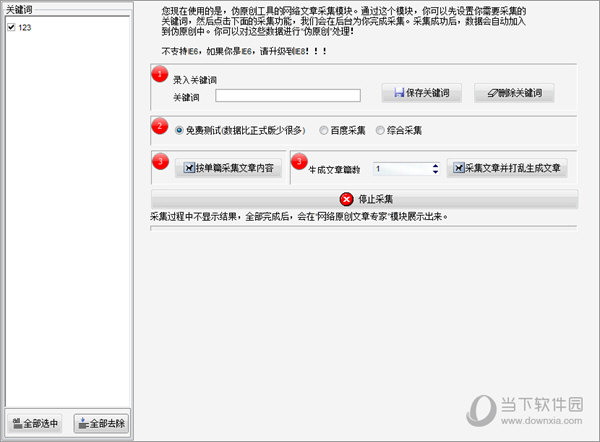Image resolution: width=600 pixels, height=442 pixels.
Task: Switch to the 综合采集 radio option
Action: [x=380, y=130]
